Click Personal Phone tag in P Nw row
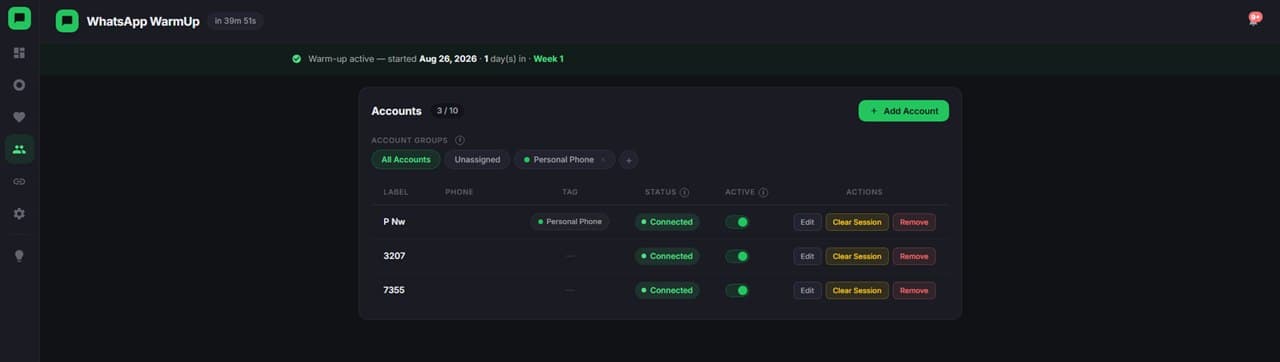This screenshot has height=362, width=1280. [x=569, y=222]
